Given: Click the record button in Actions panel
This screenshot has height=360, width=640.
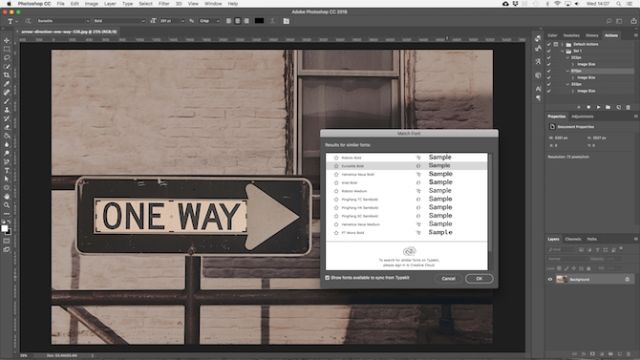Looking at the screenshot, I should pyautogui.click(x=589, y=107).
